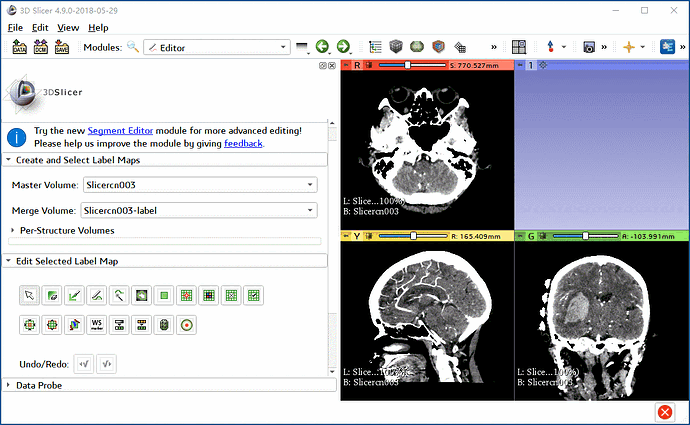Select the Erode effect tool

coord(29,325)
